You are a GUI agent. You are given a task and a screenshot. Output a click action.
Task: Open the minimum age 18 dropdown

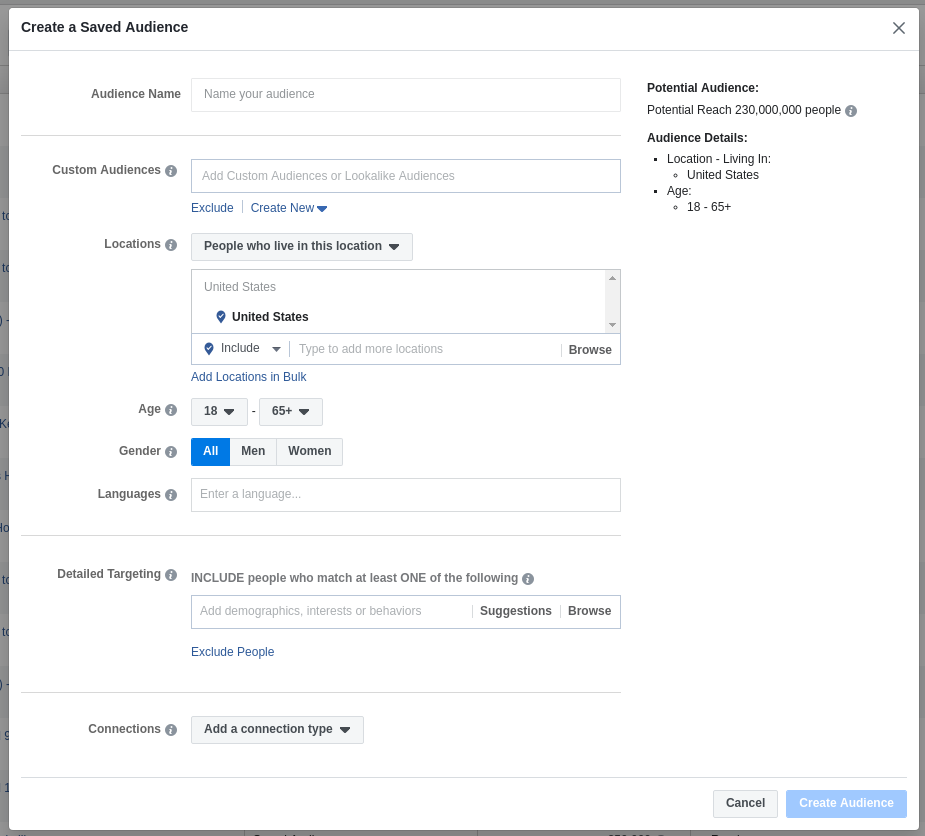click(x=219, y=411)
